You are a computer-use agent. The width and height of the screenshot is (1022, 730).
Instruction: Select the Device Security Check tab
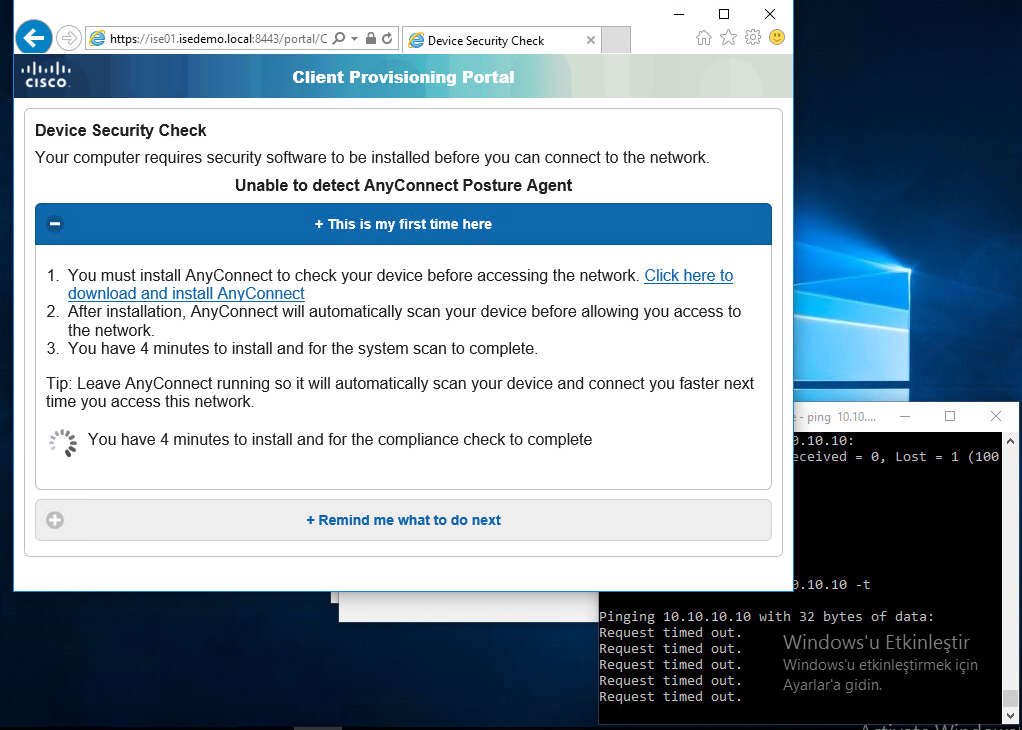pos(500,40)
